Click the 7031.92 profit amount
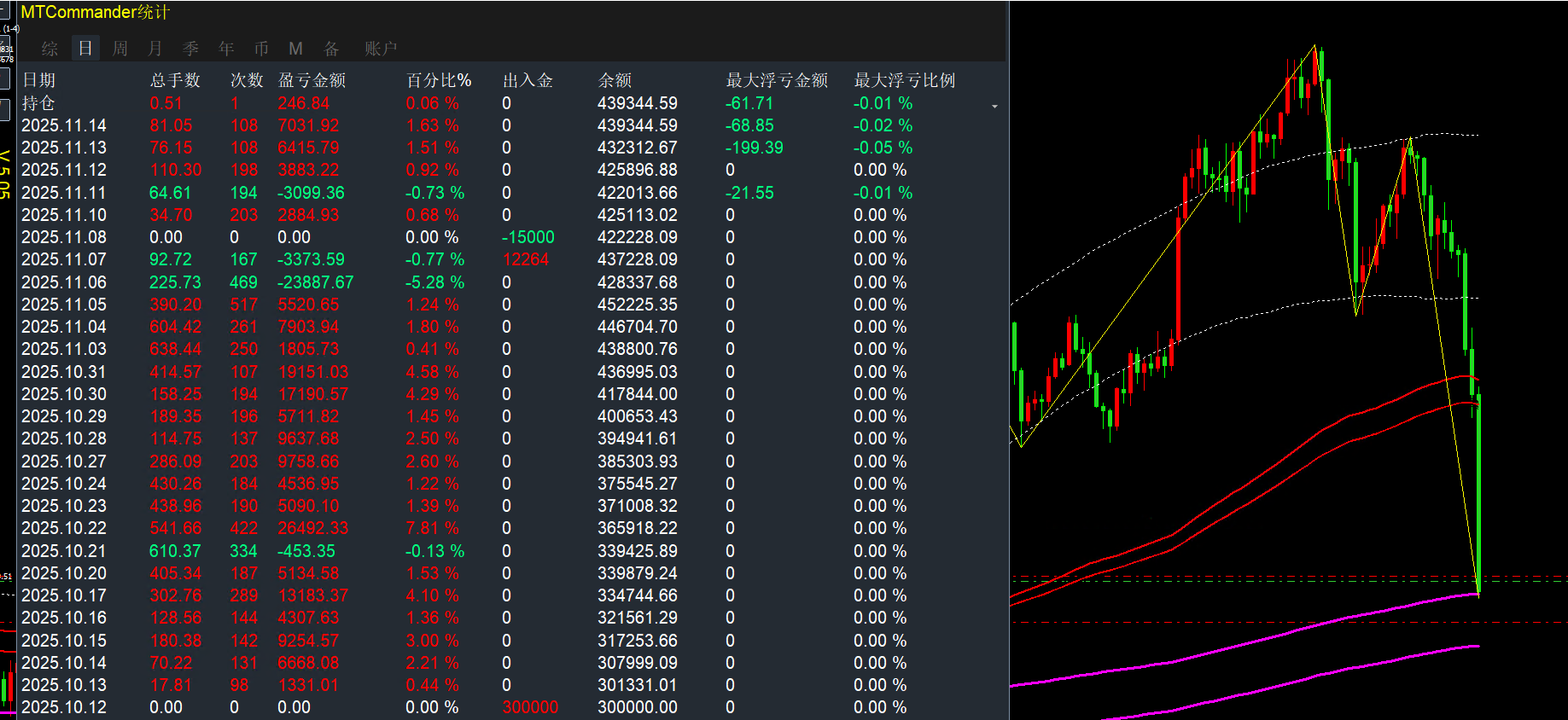Viewport: 1568px width, 720px height. pos(308,125)
